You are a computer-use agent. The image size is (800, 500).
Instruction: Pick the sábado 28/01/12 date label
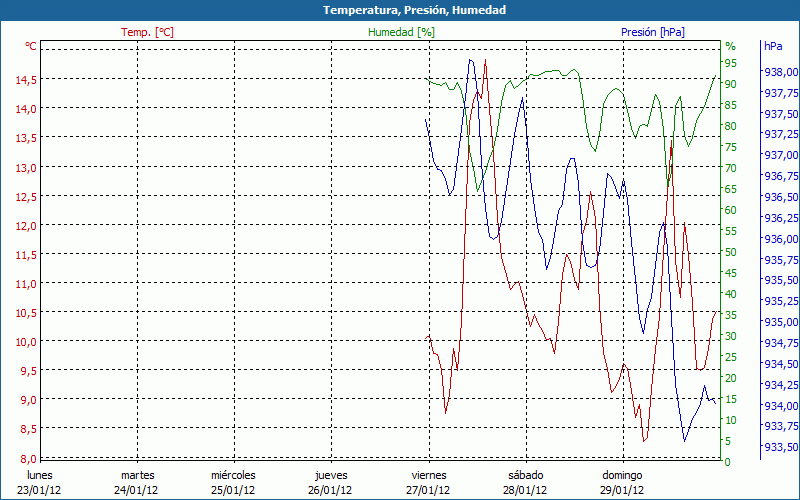pyautogui.click(x=526, y=482)
